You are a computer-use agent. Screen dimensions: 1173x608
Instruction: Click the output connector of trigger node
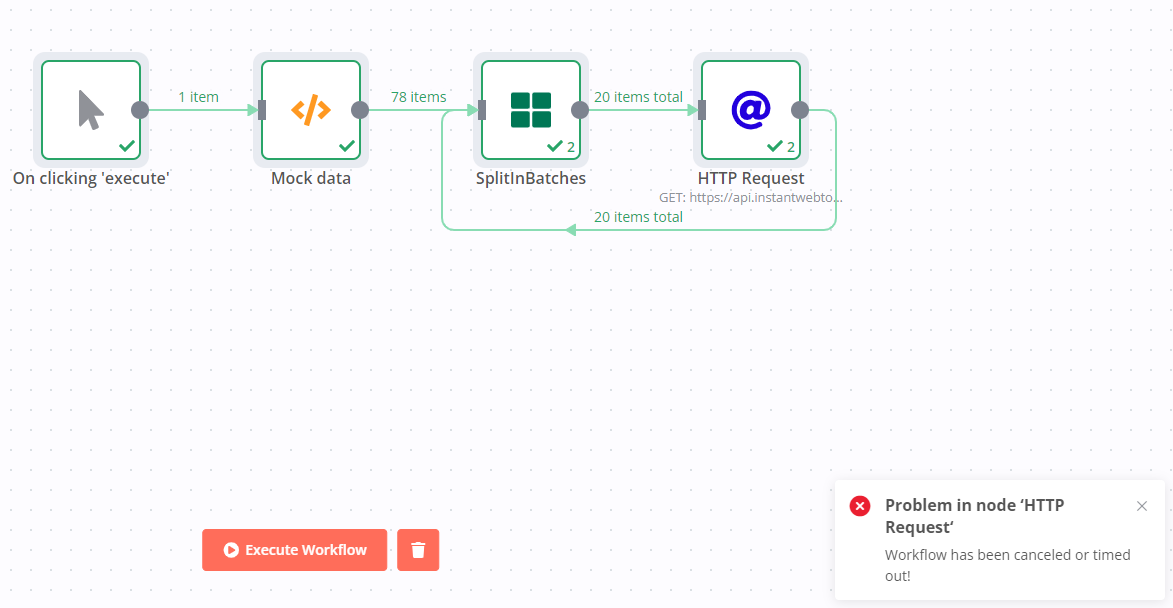(x=140, y=110)
